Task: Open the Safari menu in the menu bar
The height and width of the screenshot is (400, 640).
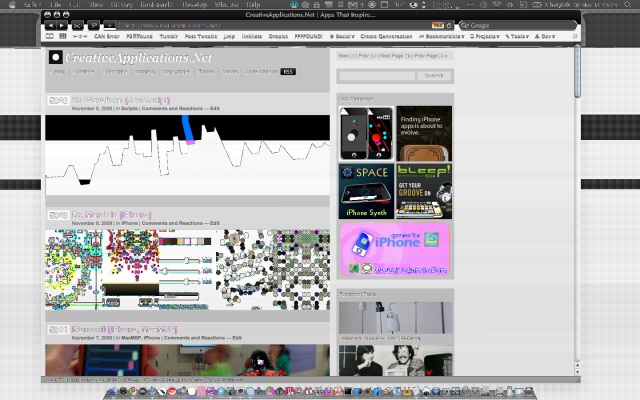Action: click(x=33, y=4)
